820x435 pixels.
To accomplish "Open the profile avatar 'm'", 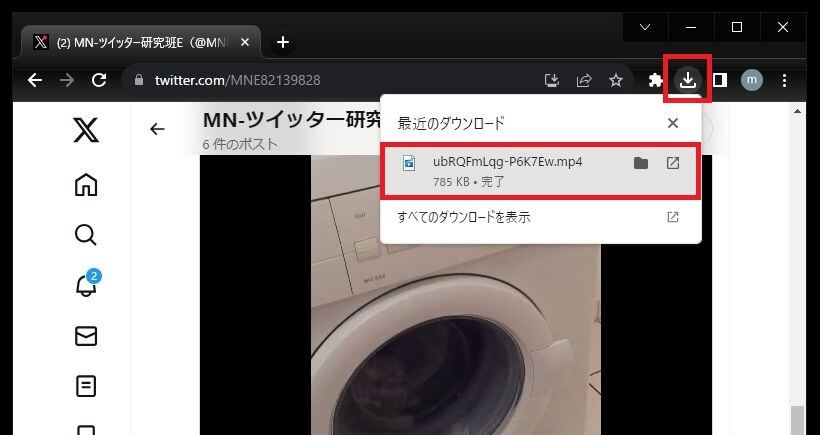I will (751, 80).
